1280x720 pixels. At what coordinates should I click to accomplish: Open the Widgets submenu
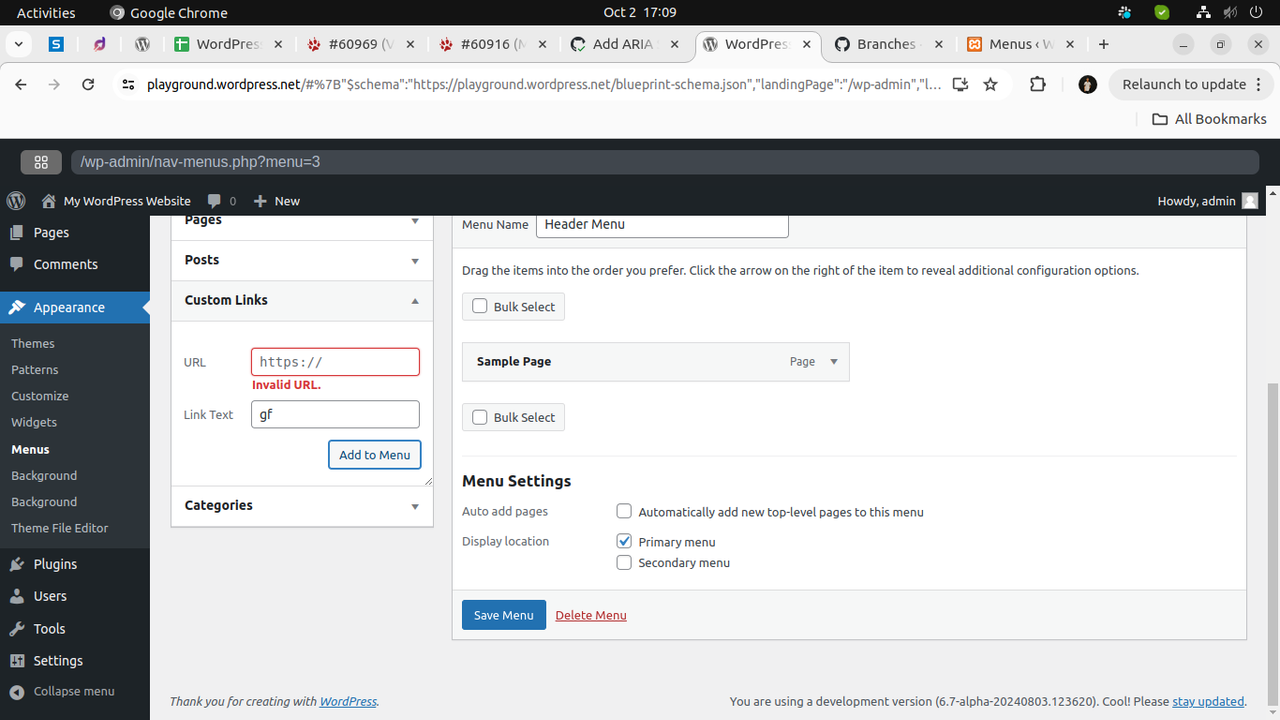[34, 422]
